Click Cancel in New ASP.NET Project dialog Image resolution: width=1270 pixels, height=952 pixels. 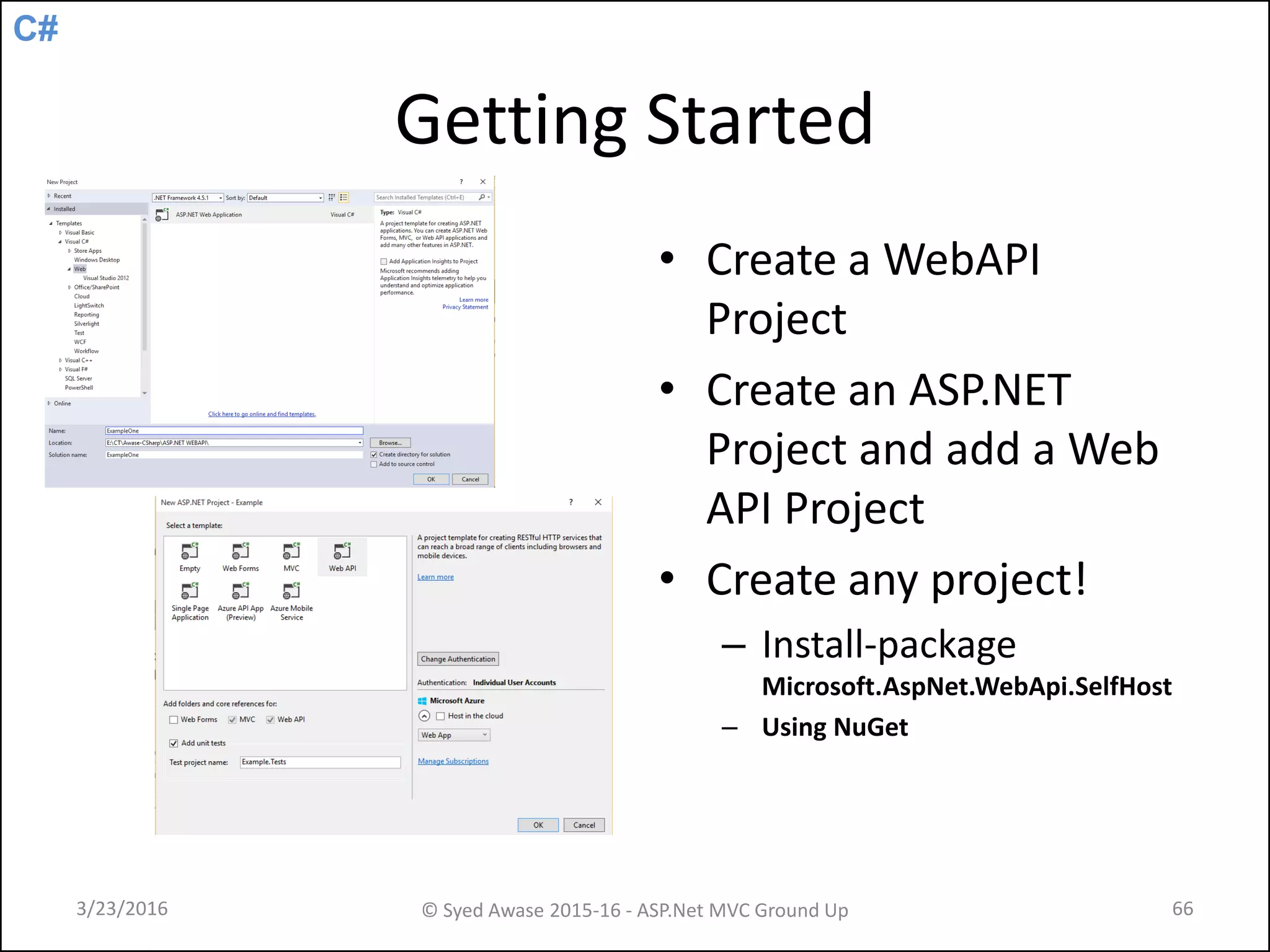click(584, 825)
